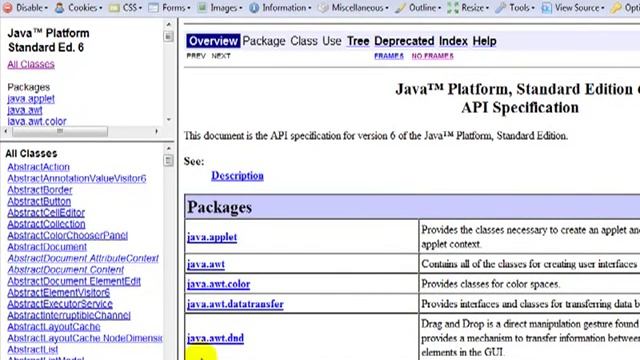Click packages frame scroll-up arrow

(x=169, y=24)
